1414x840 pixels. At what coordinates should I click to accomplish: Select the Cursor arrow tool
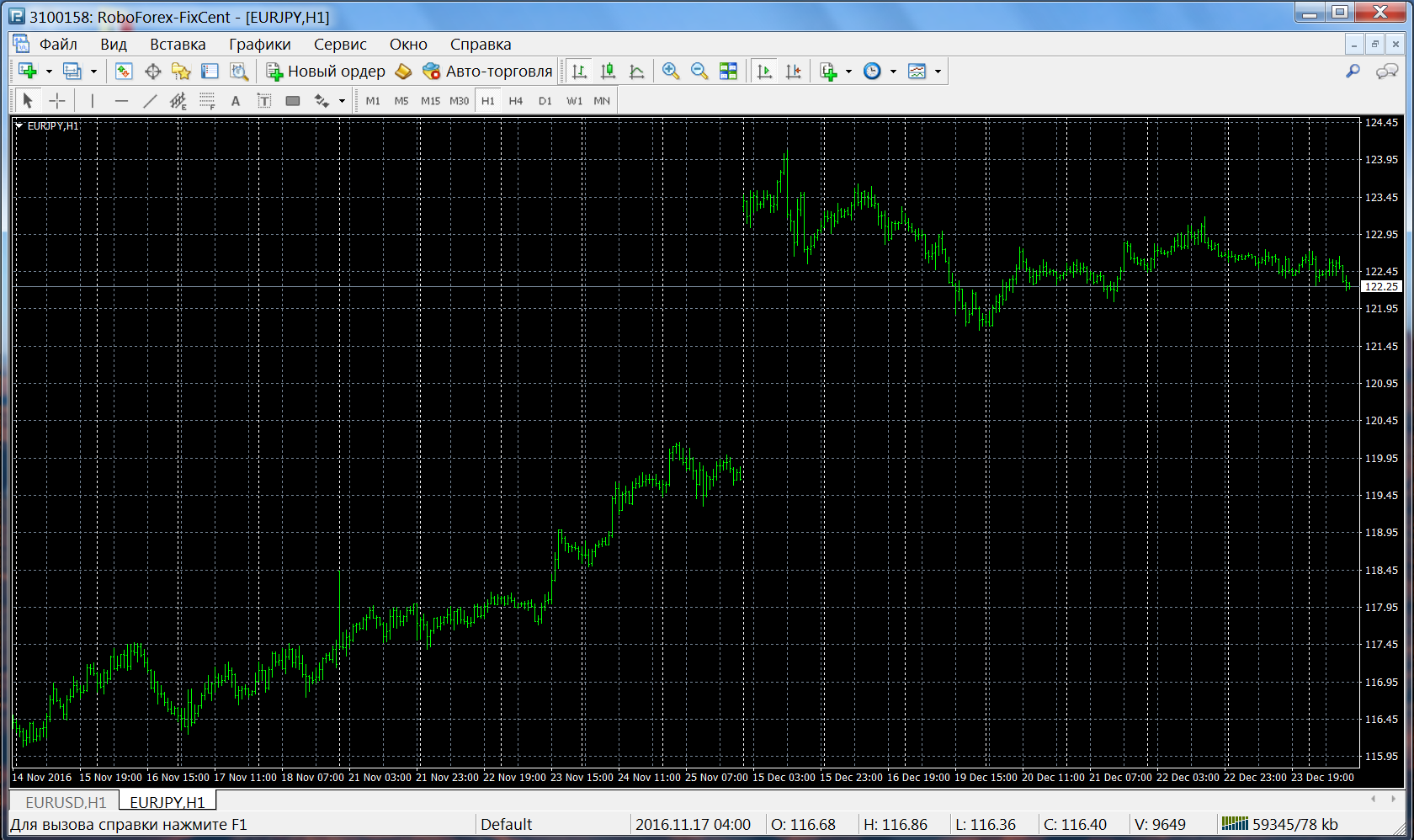(28, 101)
